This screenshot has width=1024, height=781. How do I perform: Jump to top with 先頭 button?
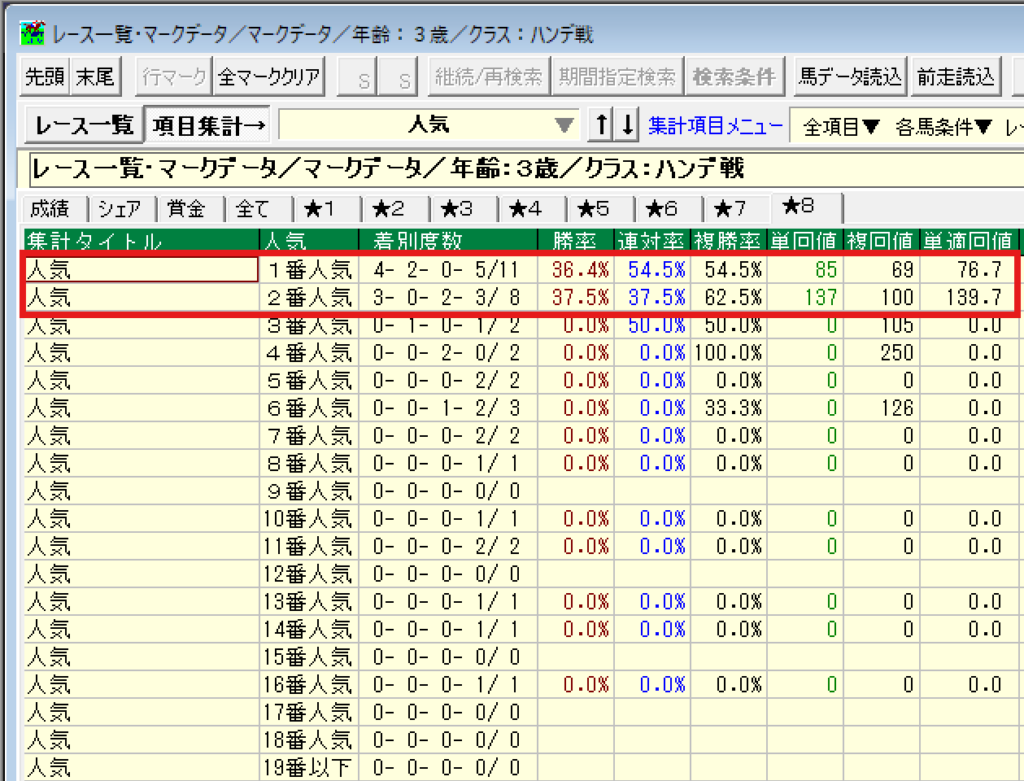click(x=44, y=77)
